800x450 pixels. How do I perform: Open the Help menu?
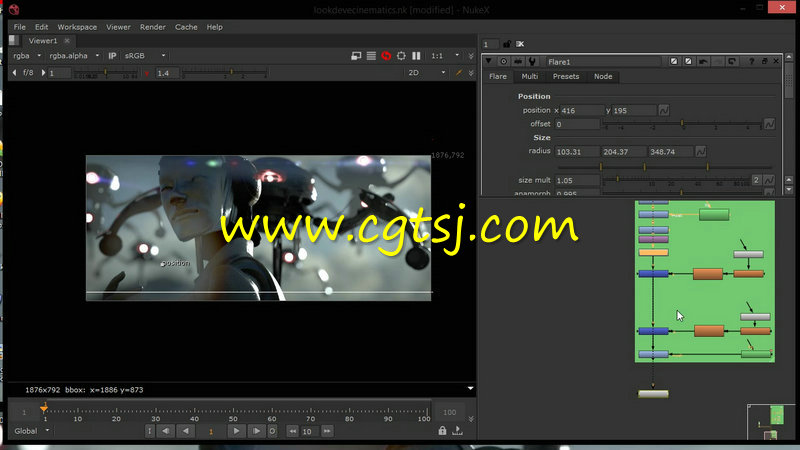pyautogui.click(x=214, y=27)
